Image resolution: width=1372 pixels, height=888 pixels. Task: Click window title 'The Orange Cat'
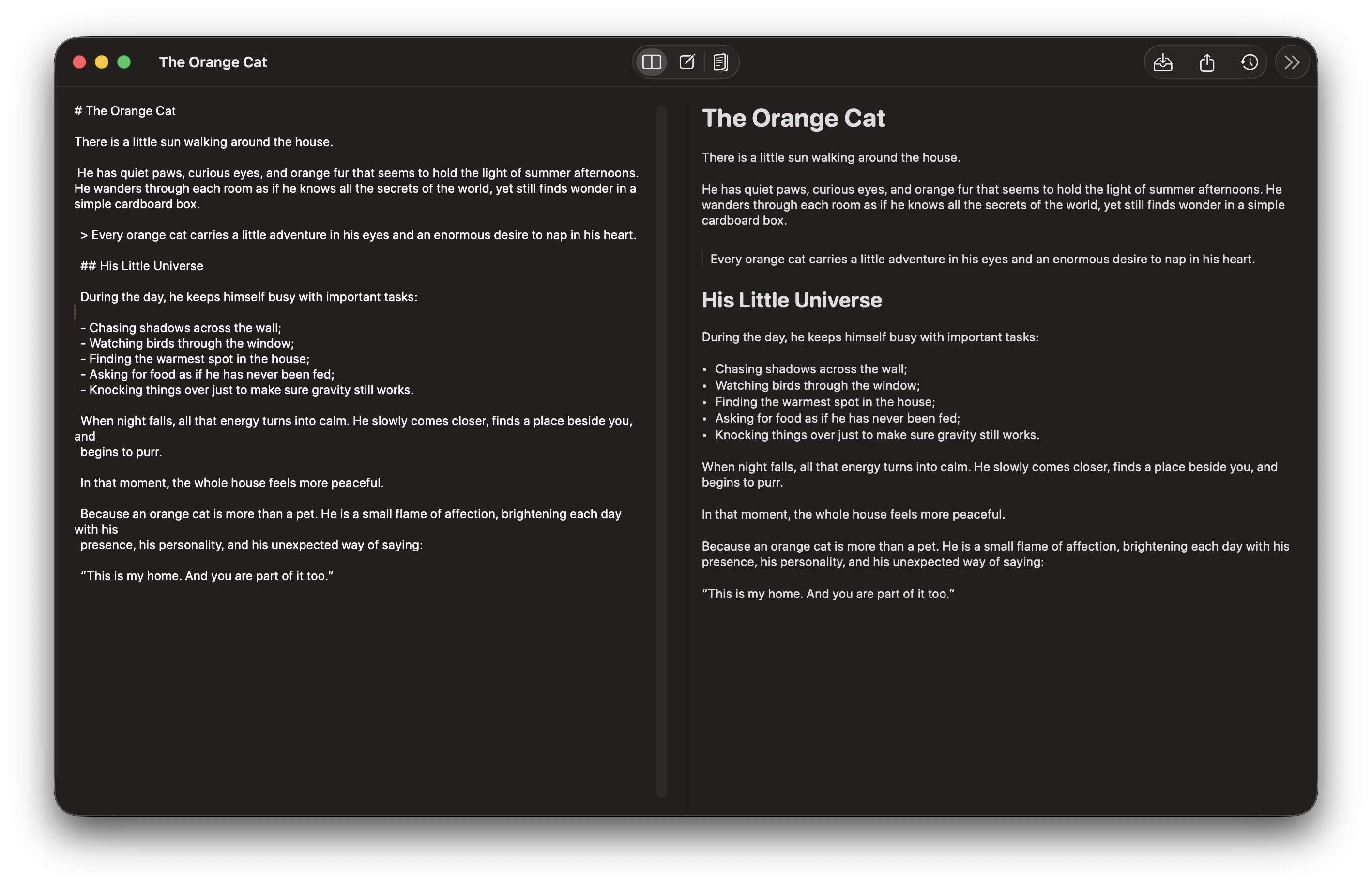tap(213, 61)
